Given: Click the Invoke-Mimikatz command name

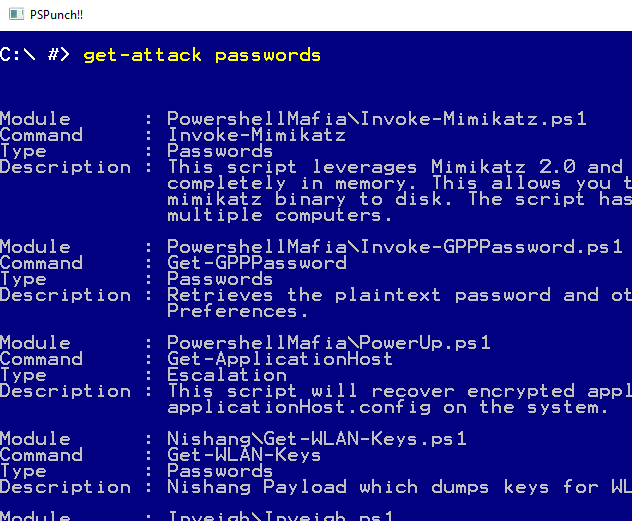Looking at the screenshot, I should (256, 135).
